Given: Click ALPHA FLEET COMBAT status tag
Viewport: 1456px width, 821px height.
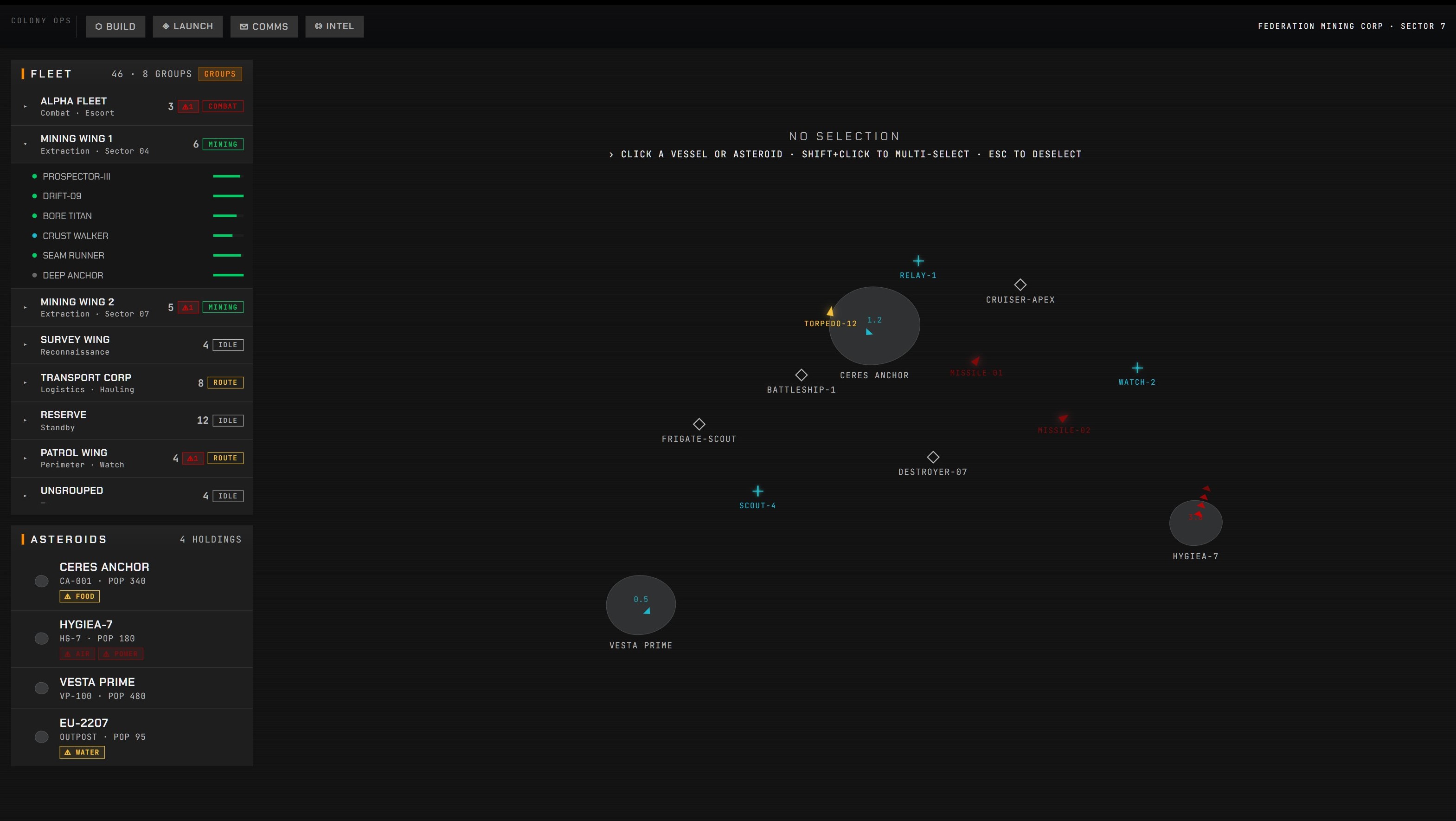Looking at the screenshot, I should 223,106.
